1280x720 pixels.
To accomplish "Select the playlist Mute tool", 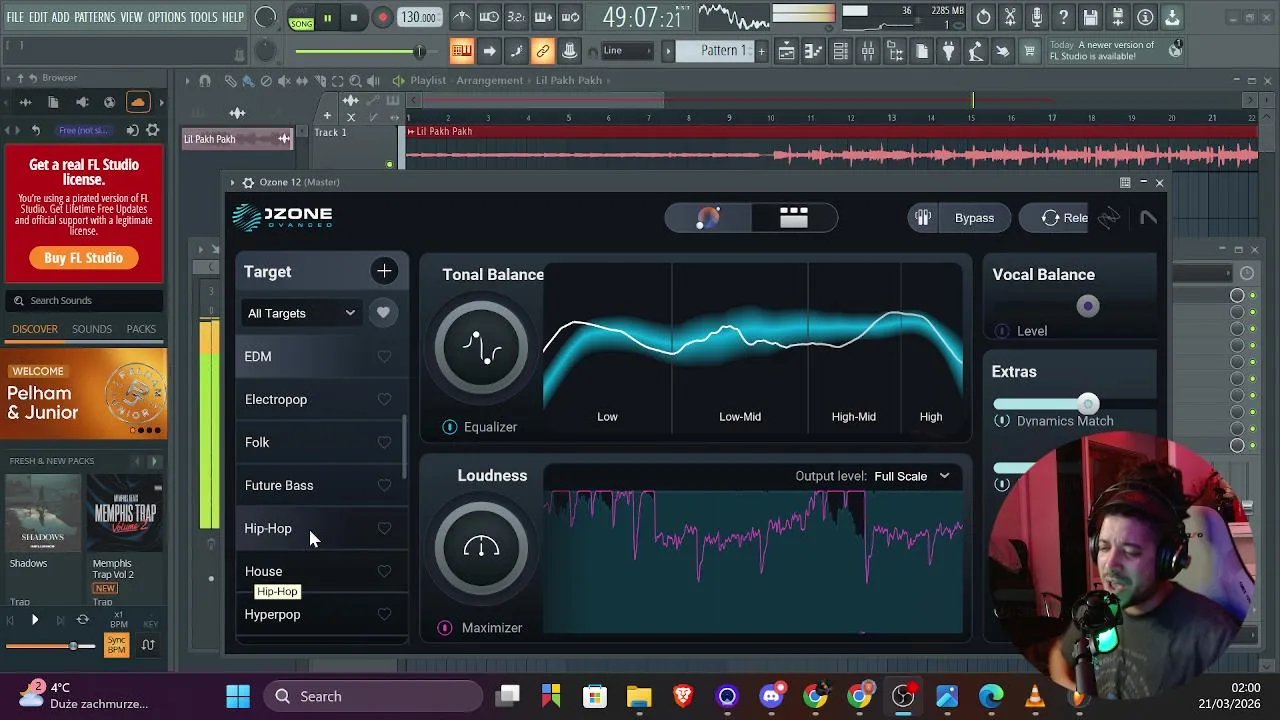I will [284, 81].
